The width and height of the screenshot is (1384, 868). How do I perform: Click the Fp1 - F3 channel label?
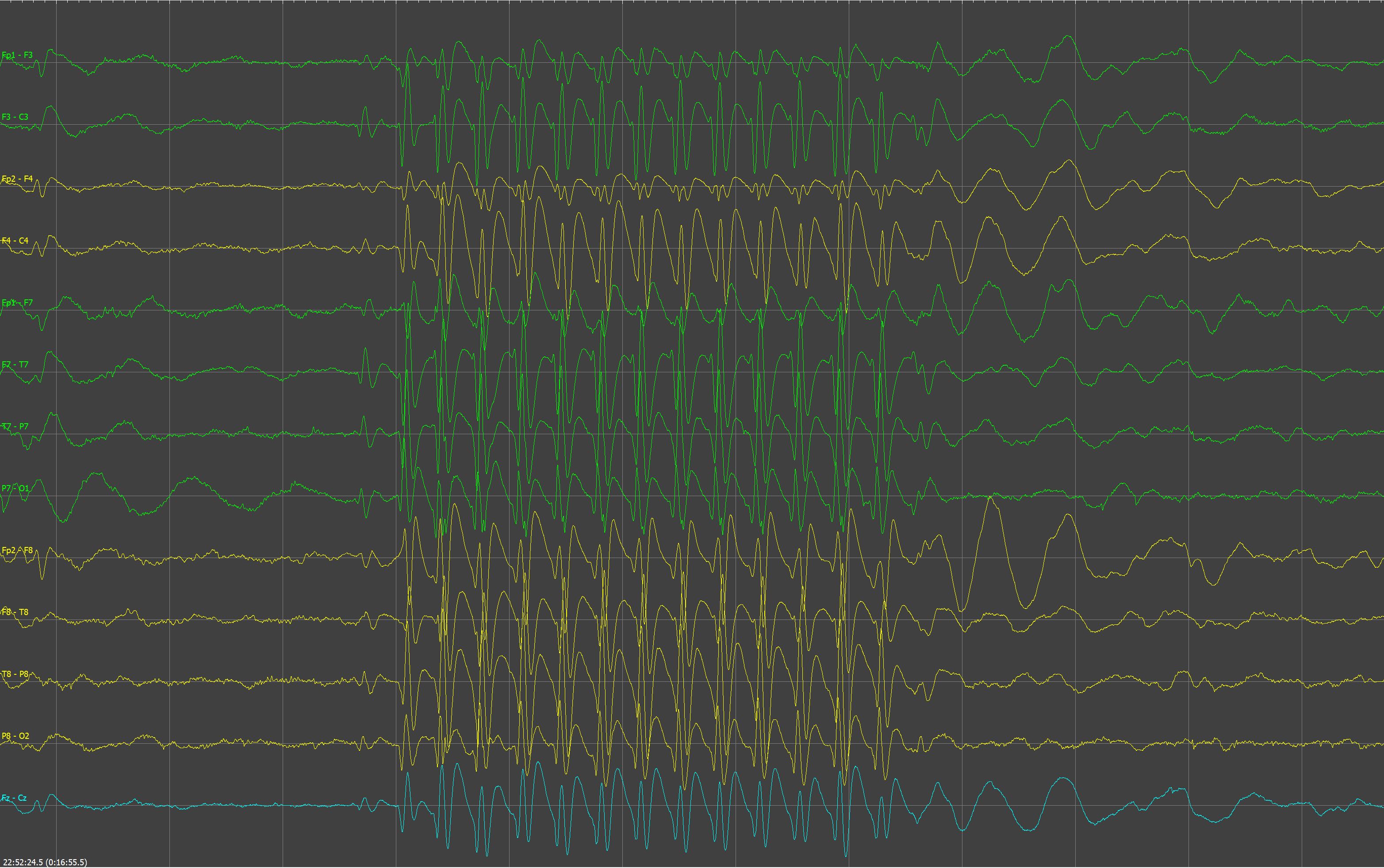[x=17, y=55]
